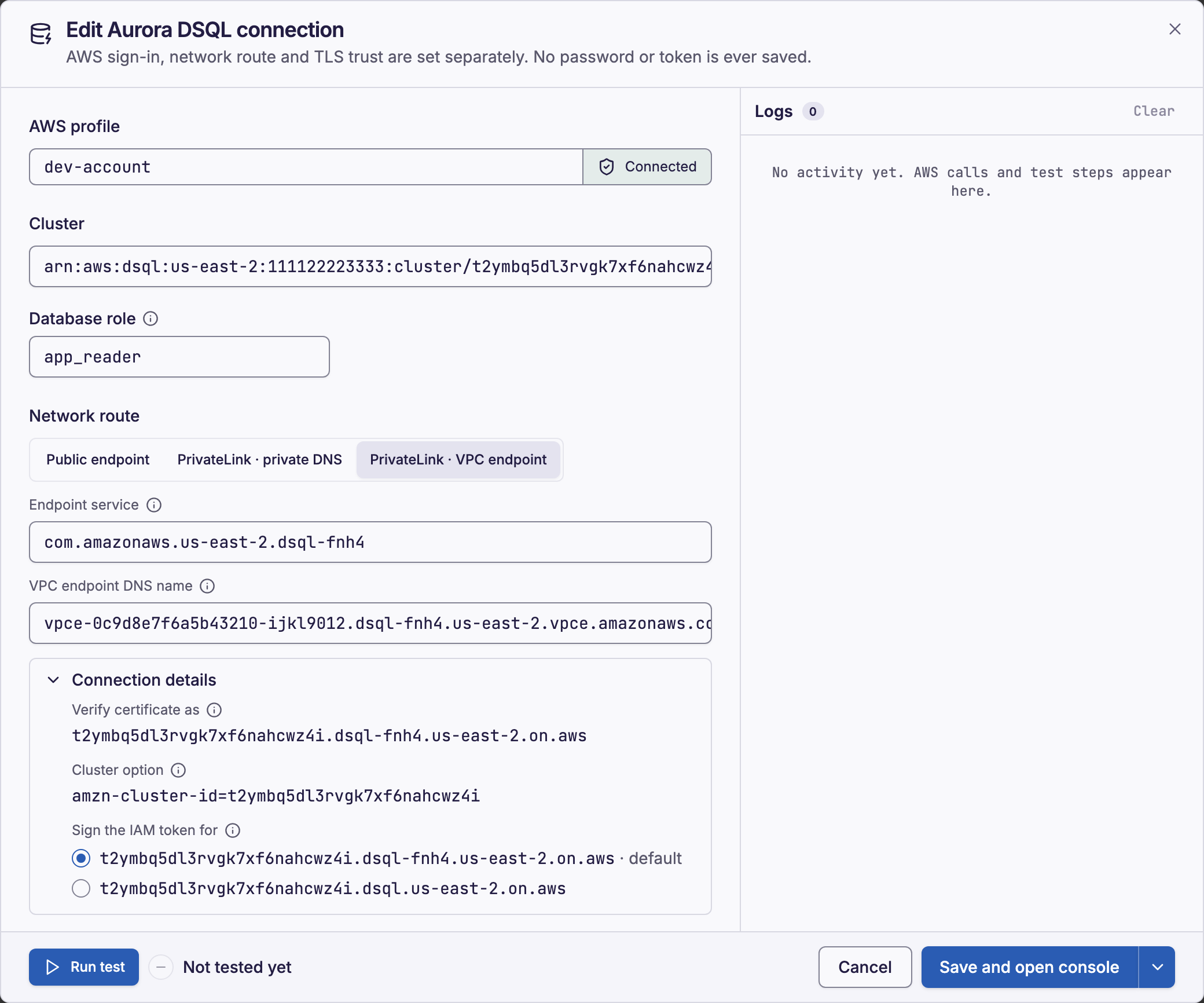The width and height of the screenshot is (1204, 1003).
Task: Close the Edit Aurora DSQL connection dialog
Action: click(x=1174, y=29)
